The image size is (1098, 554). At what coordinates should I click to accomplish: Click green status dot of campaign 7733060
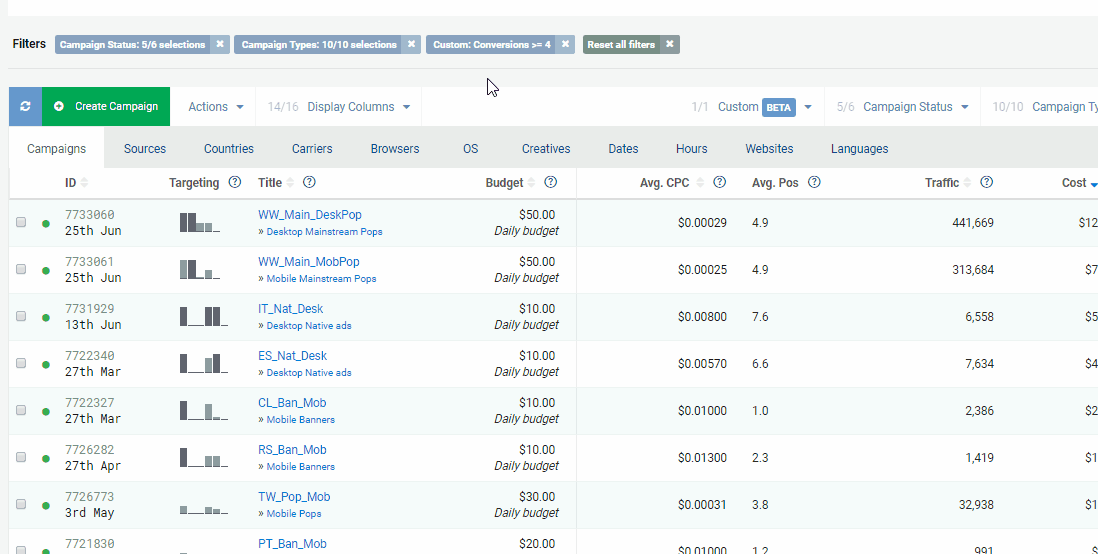(46, 223)
